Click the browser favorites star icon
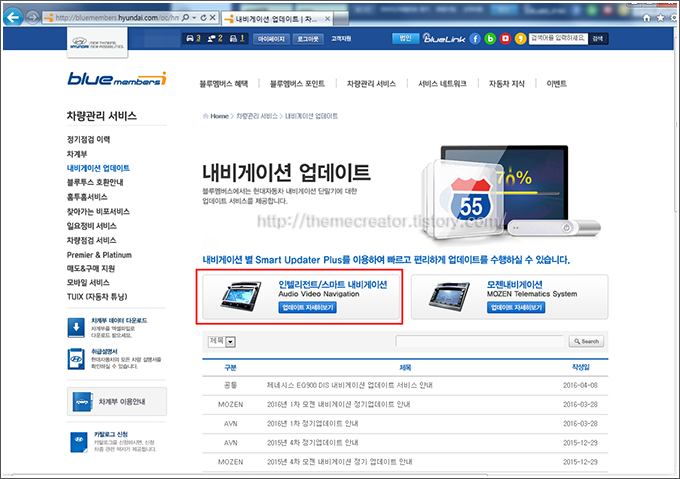 [x=660, y=18]
